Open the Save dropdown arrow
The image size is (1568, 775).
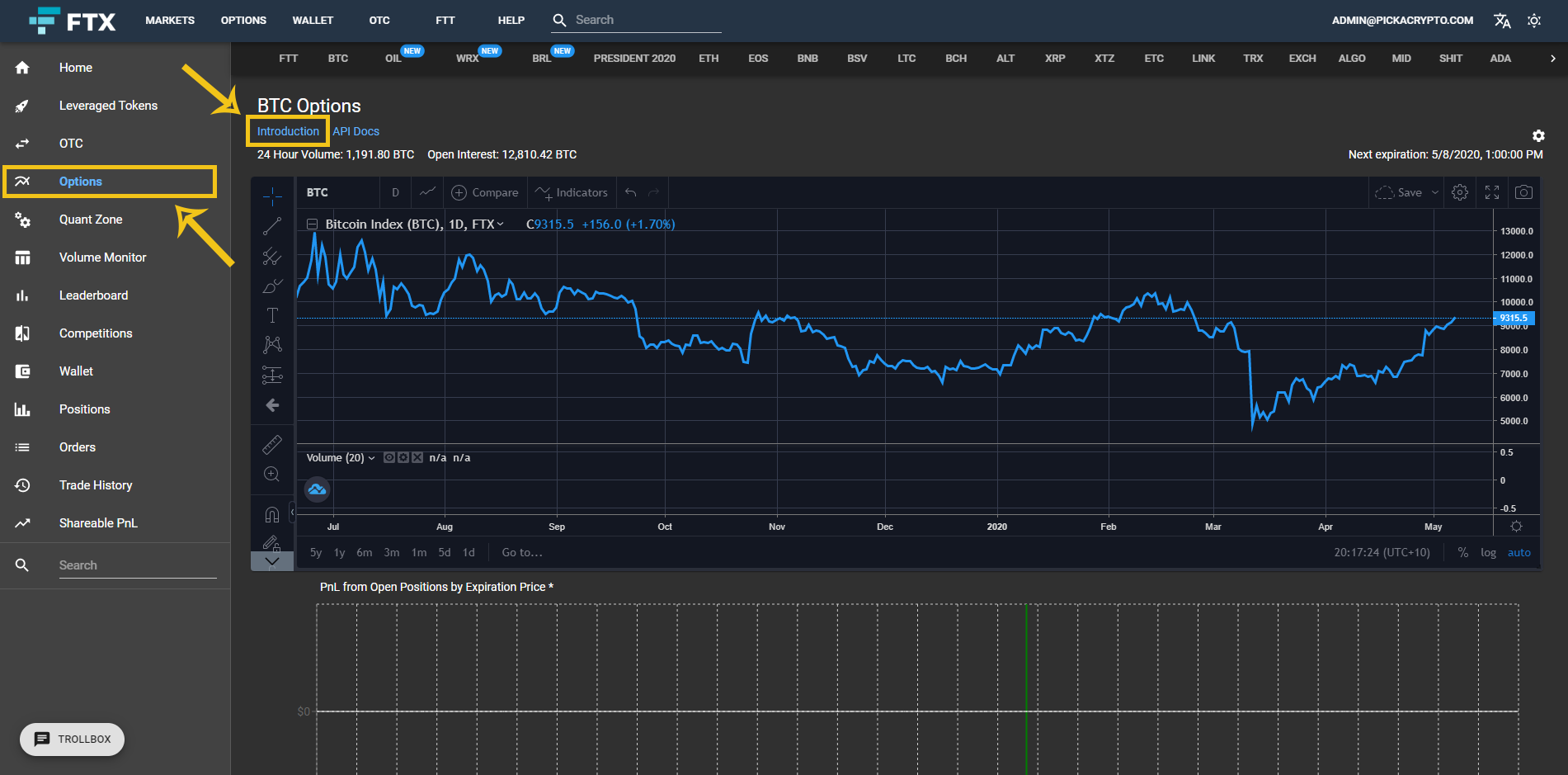(1435, 192)
